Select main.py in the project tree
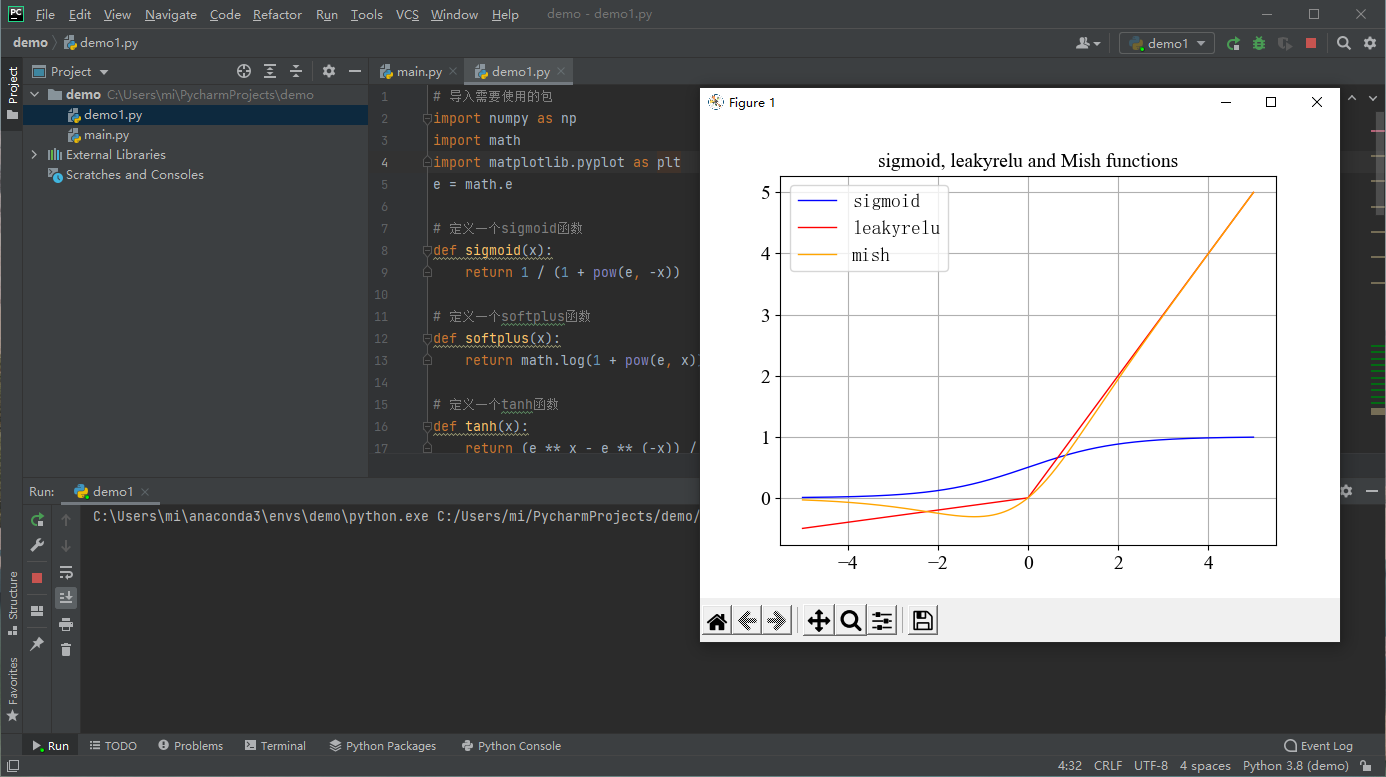The width and height of the screenshot is (1386, 777). pyautogui.click(x=106, y=135)
